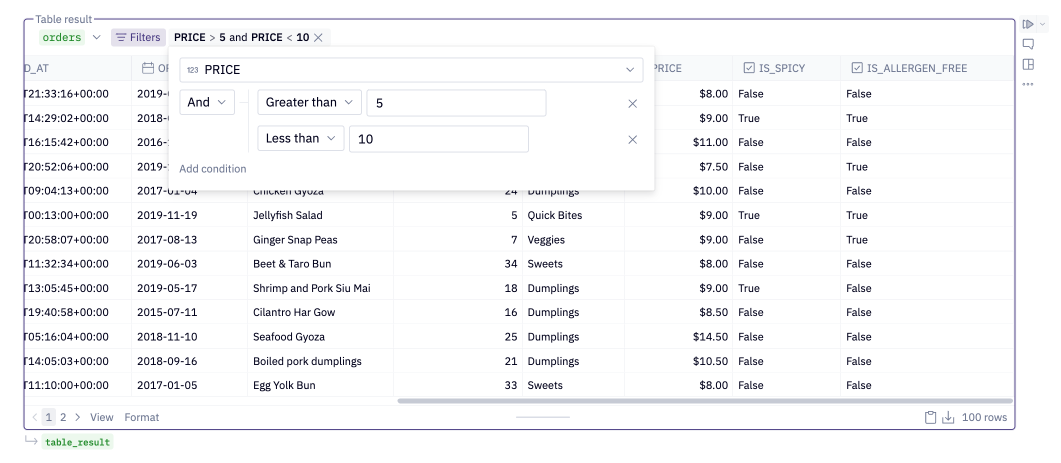The image size is (1061, 463).
Task: Click the $14.50 price cell
Action: click(x=678, y=337)
